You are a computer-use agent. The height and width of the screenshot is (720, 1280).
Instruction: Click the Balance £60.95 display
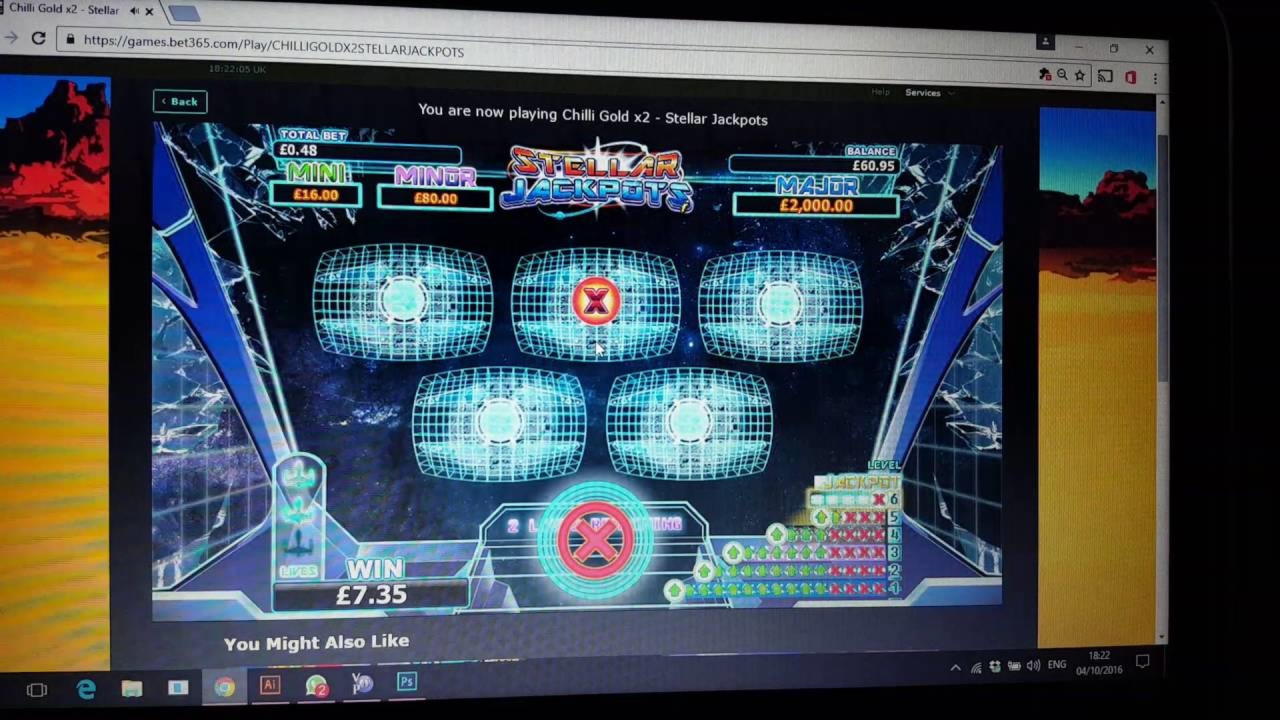pos(814,165)
